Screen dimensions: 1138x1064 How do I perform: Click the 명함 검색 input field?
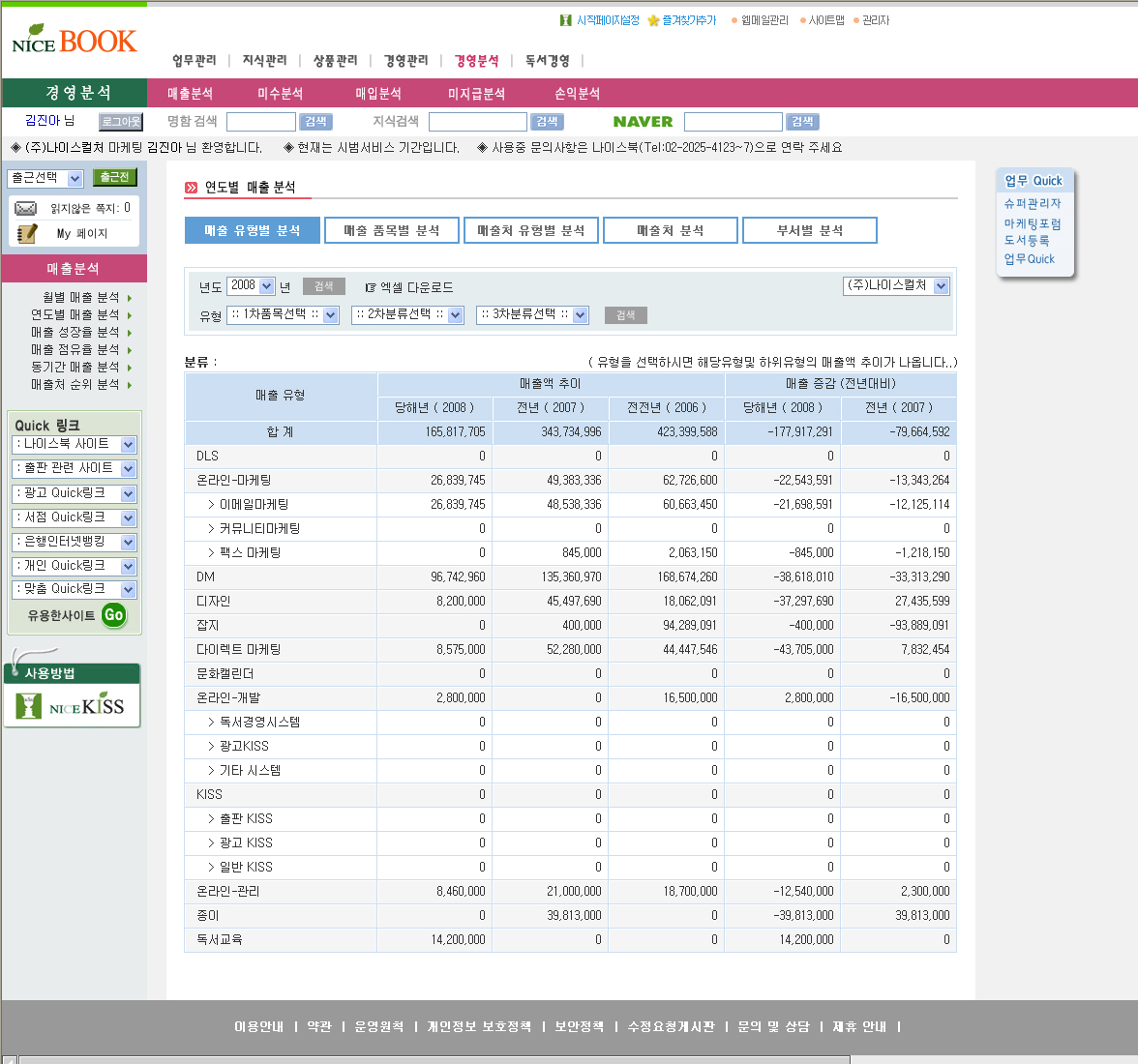pyautogui.click(x=260, y=122)
